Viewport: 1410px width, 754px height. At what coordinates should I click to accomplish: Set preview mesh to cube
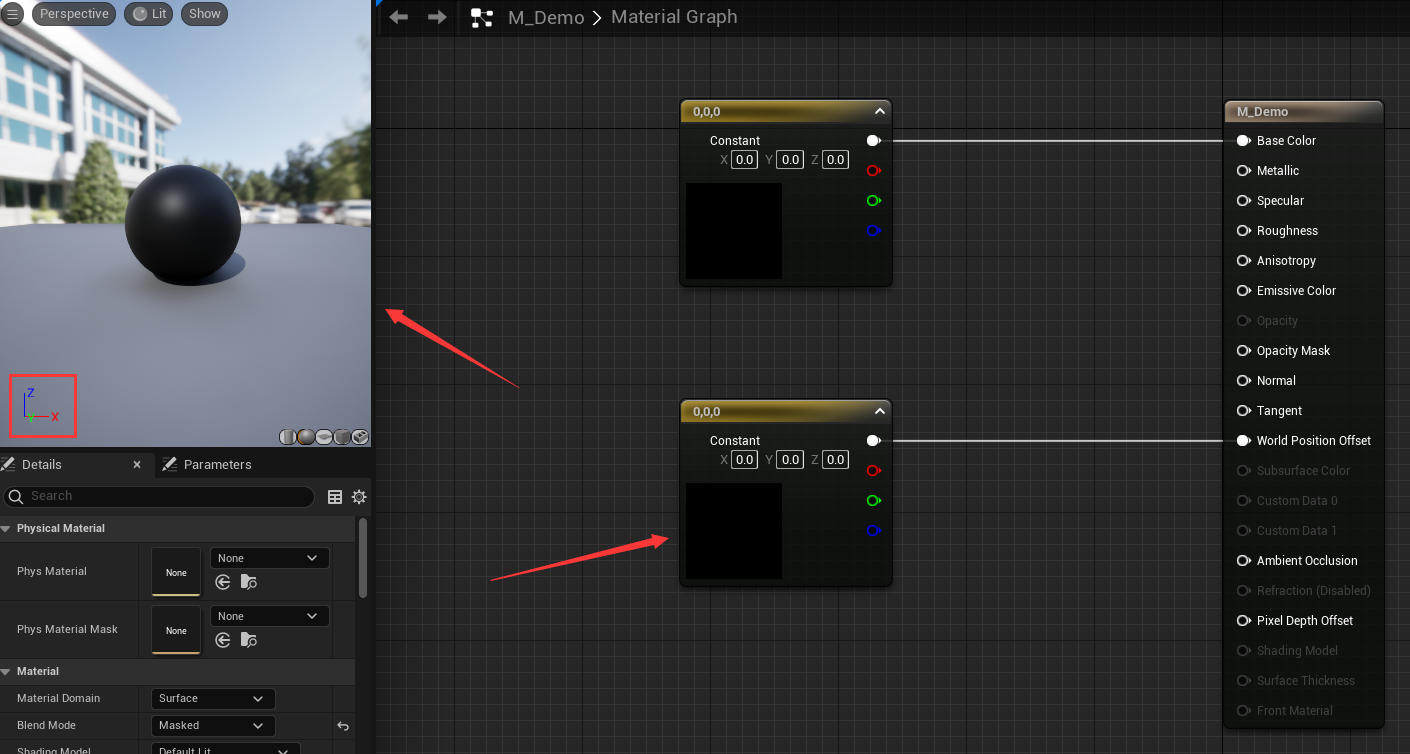(x=342, y=437)
